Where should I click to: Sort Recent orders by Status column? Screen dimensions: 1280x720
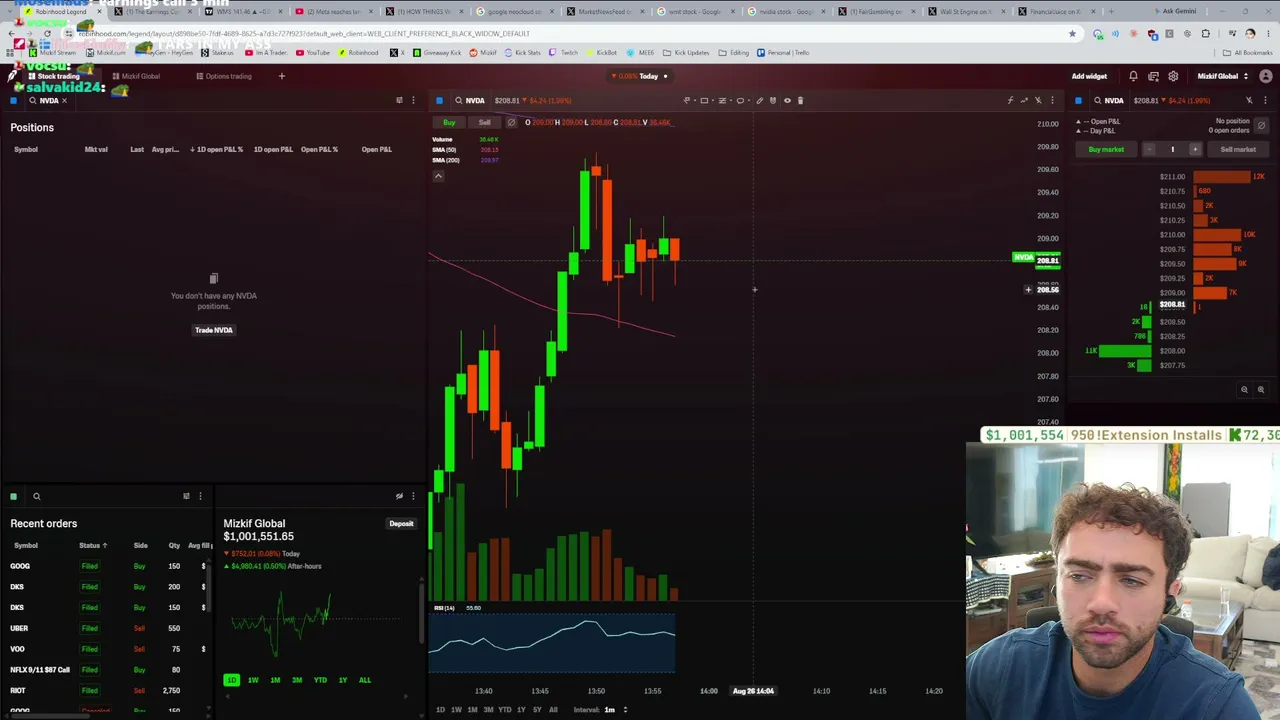point(93,545)
